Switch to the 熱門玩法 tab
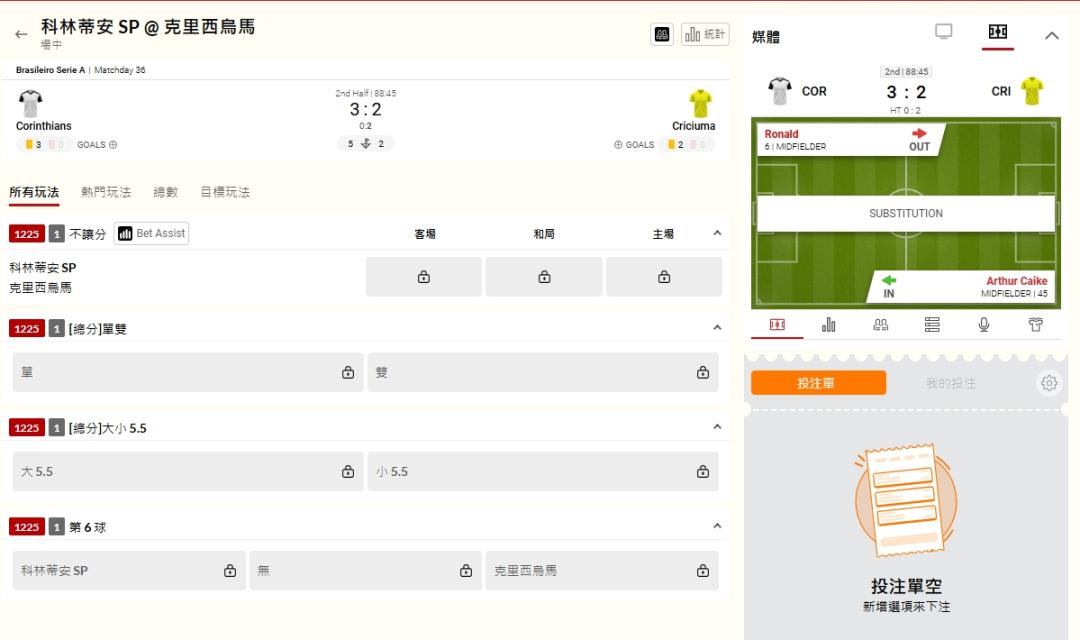1080x640 pixels. pyautogui.click(x=106, y=192)
